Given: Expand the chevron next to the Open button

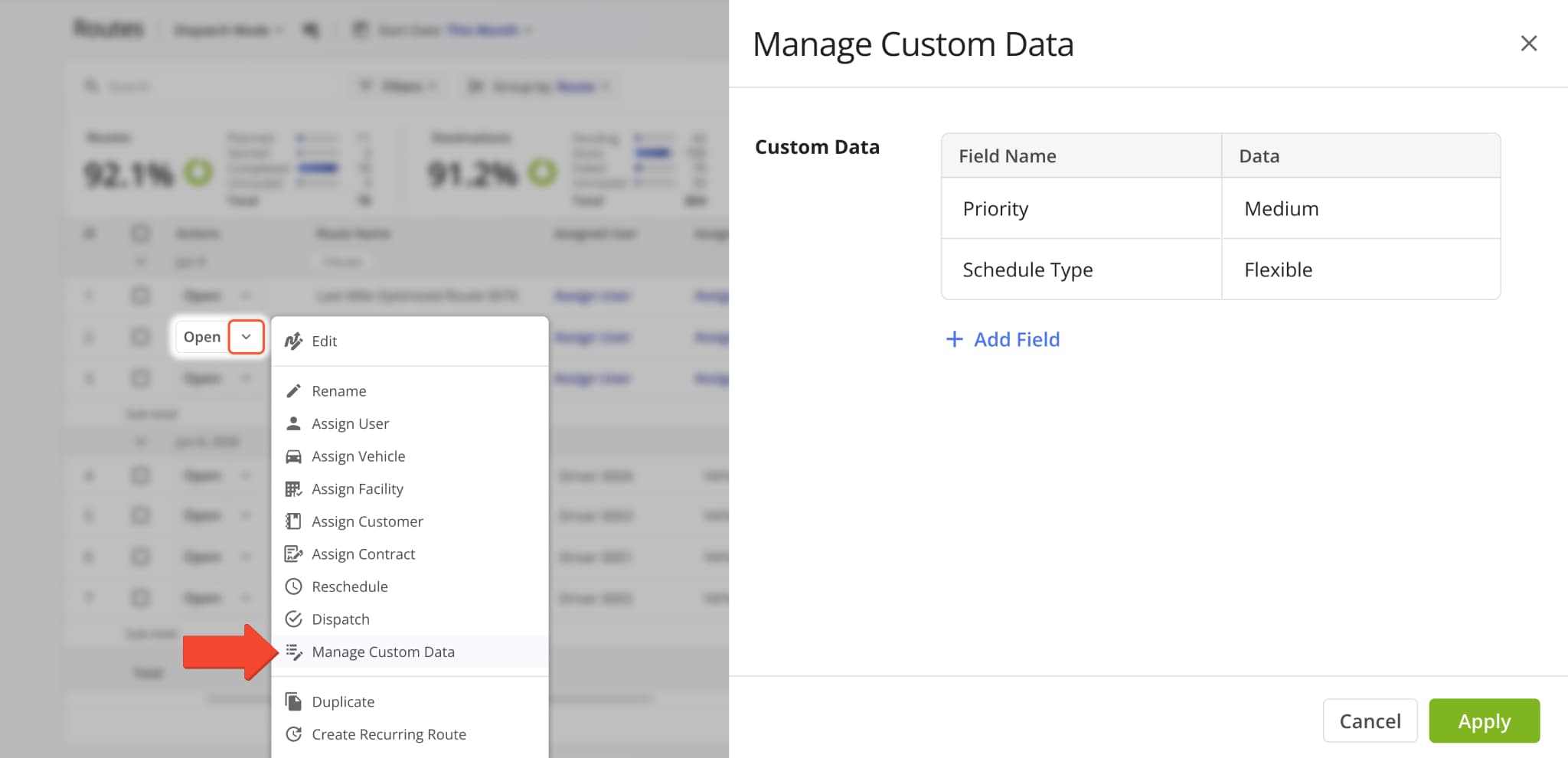Looking at the screenshot, I should pyautogui.click(x=247, y=337).
